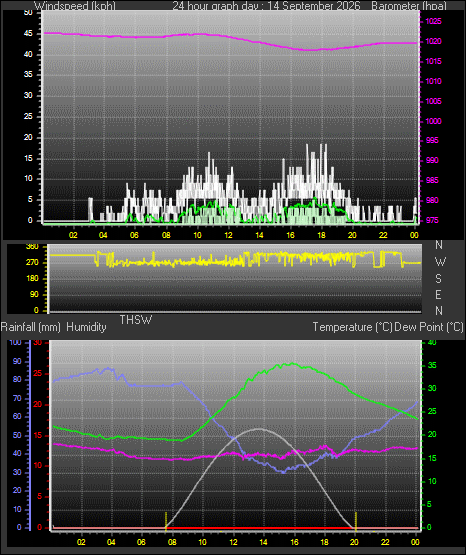This screenshot has height=555, width=466.
Task: Click the 1025 barometer scale value
Action: point(433,21)
